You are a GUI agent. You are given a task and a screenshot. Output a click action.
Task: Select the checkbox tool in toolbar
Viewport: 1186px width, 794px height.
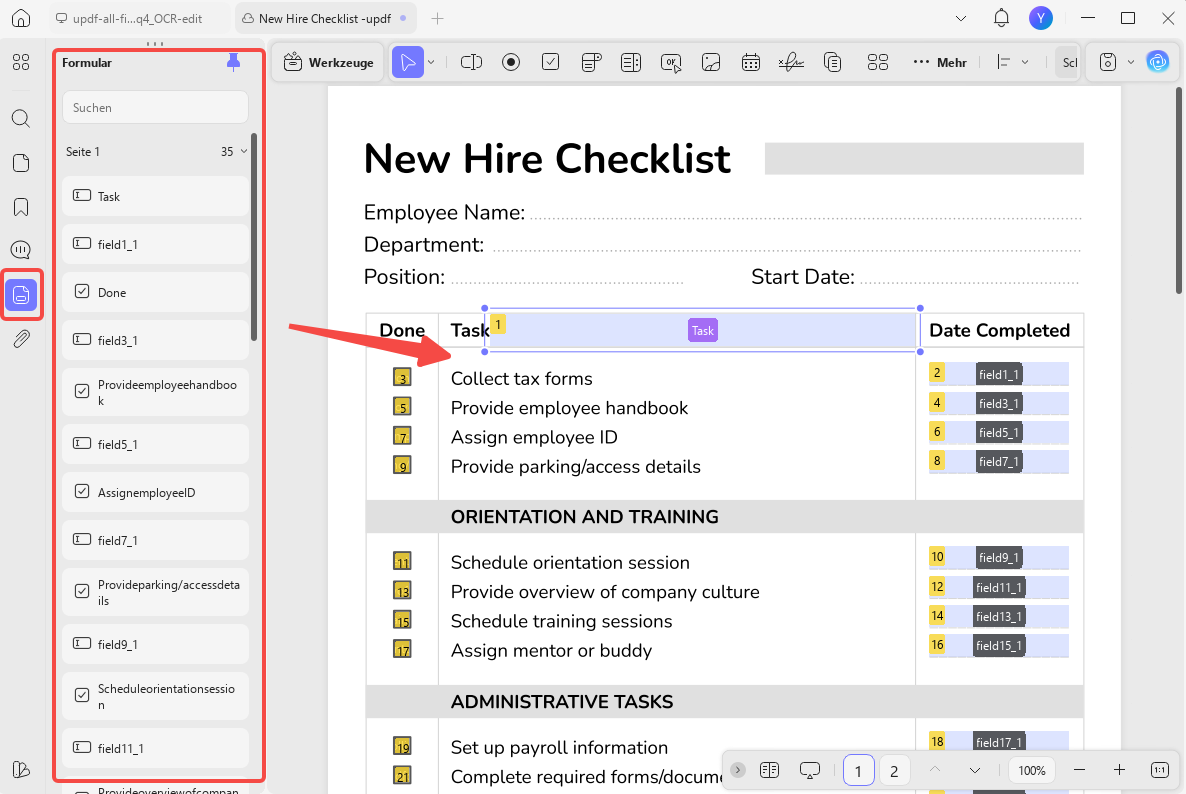coord(551,62)
